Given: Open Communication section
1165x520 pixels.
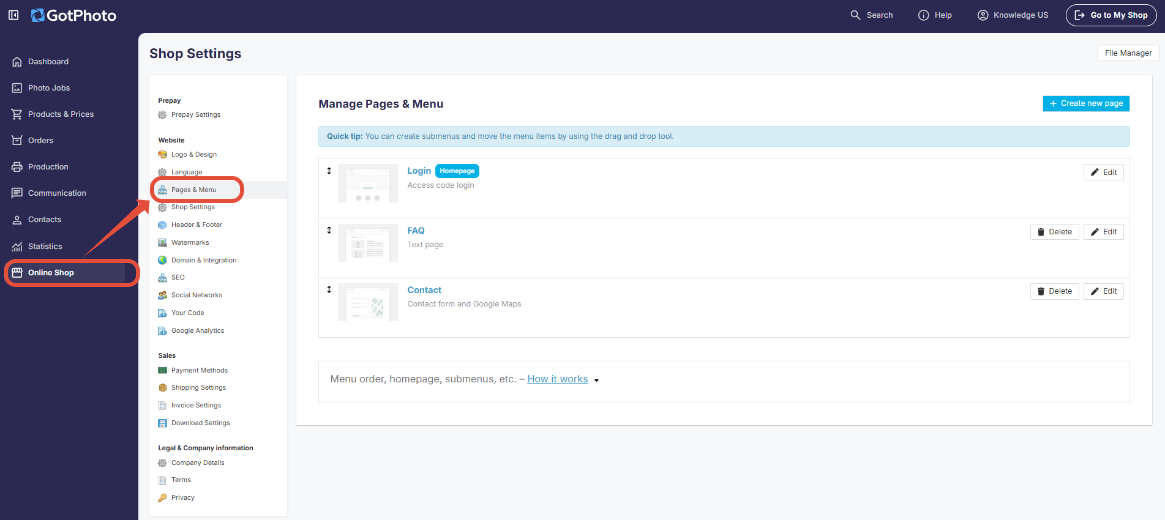Looking at the screenshot, I should pos(56,193).
